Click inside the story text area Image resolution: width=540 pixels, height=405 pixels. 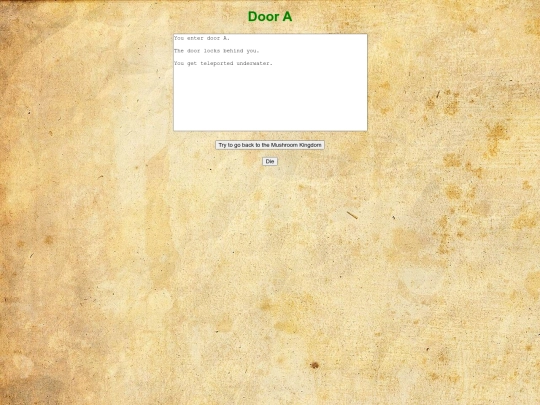[x=270, y=82]
